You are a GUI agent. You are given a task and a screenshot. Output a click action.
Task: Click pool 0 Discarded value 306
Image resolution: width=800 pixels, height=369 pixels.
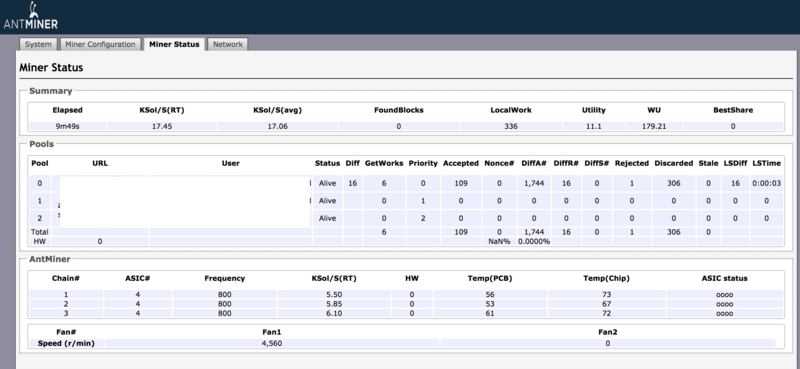[673, 183]
